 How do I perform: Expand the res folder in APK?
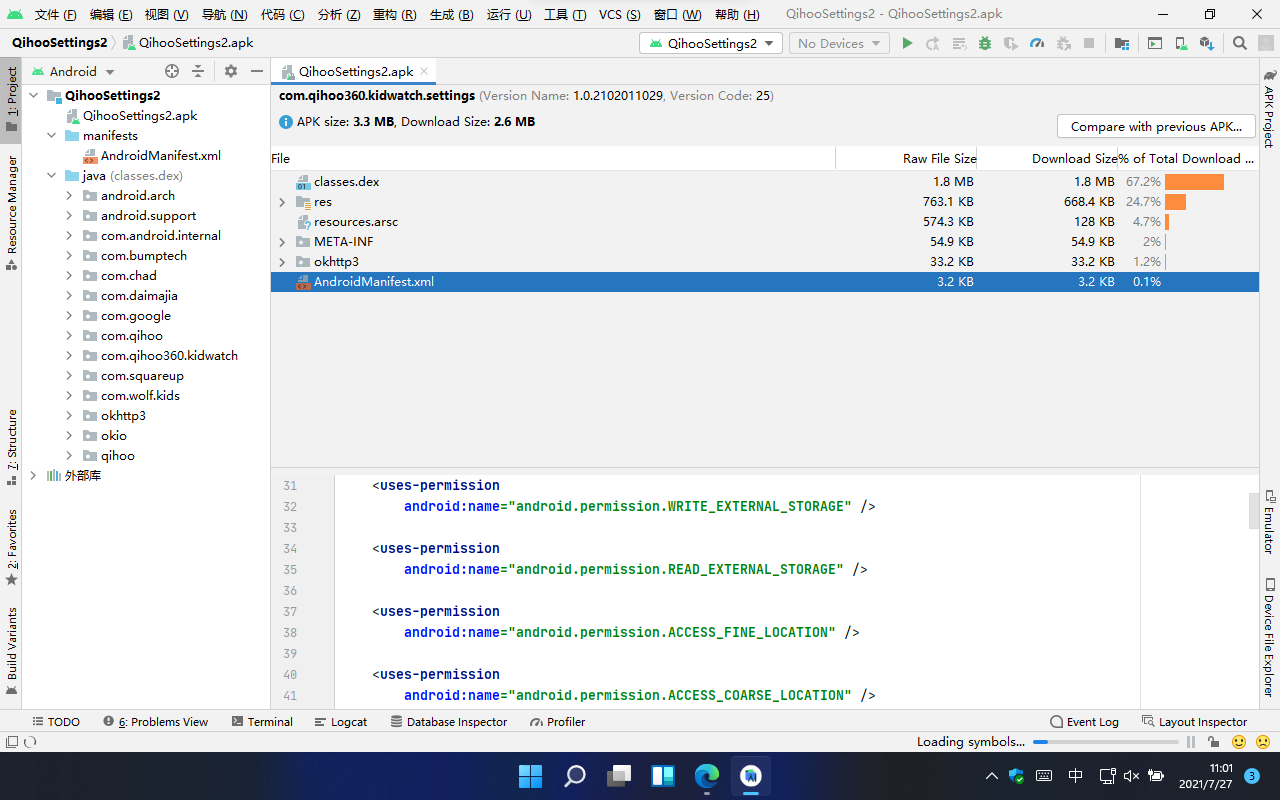point(282,202)
